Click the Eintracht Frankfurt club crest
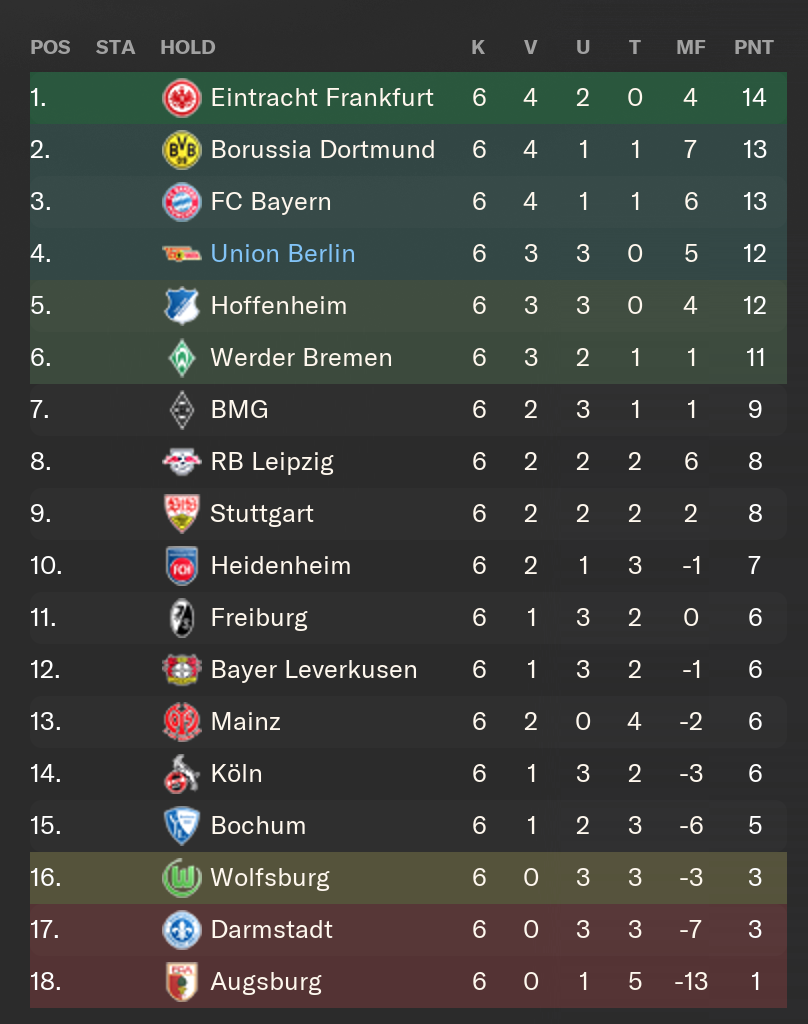Screen dimensions: 808x1024 (182, 98)
